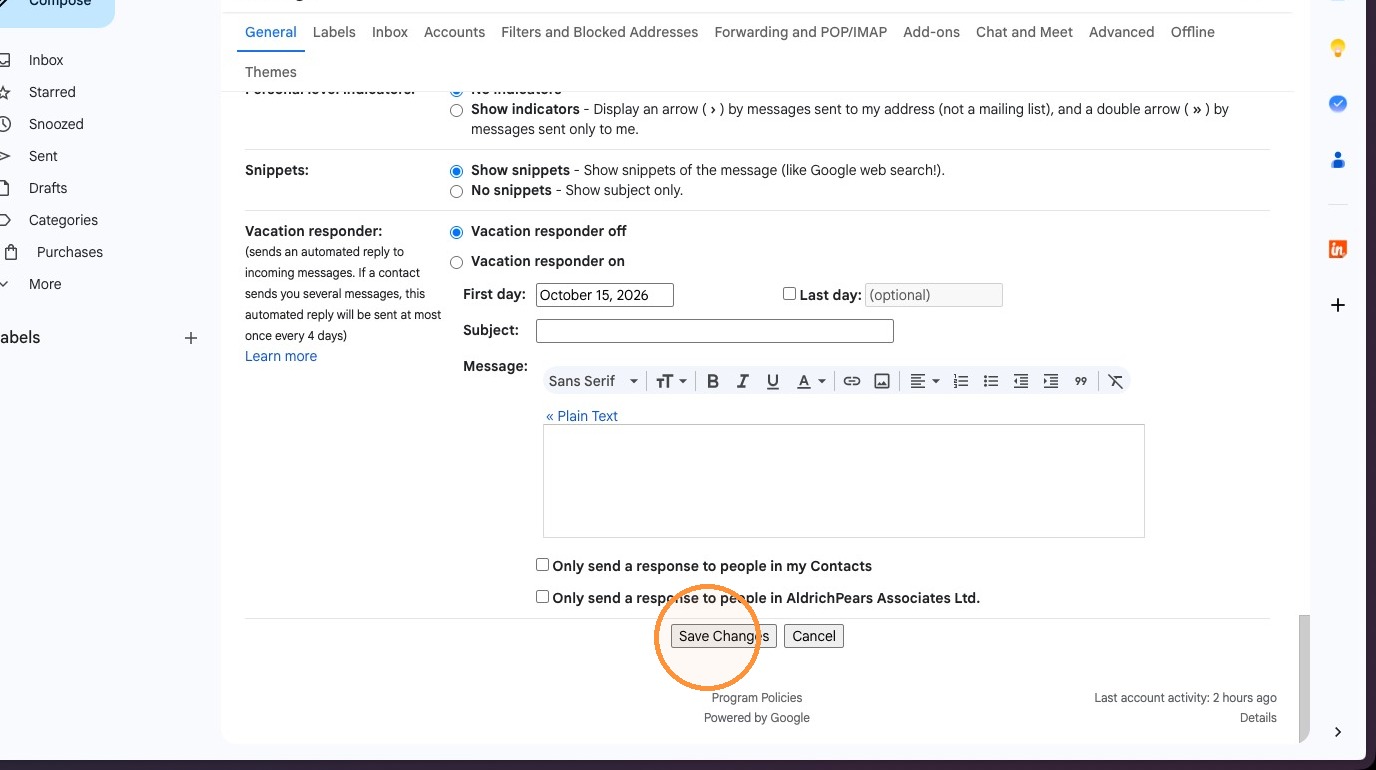Click the vacation responder Subject field

point(715,331)
